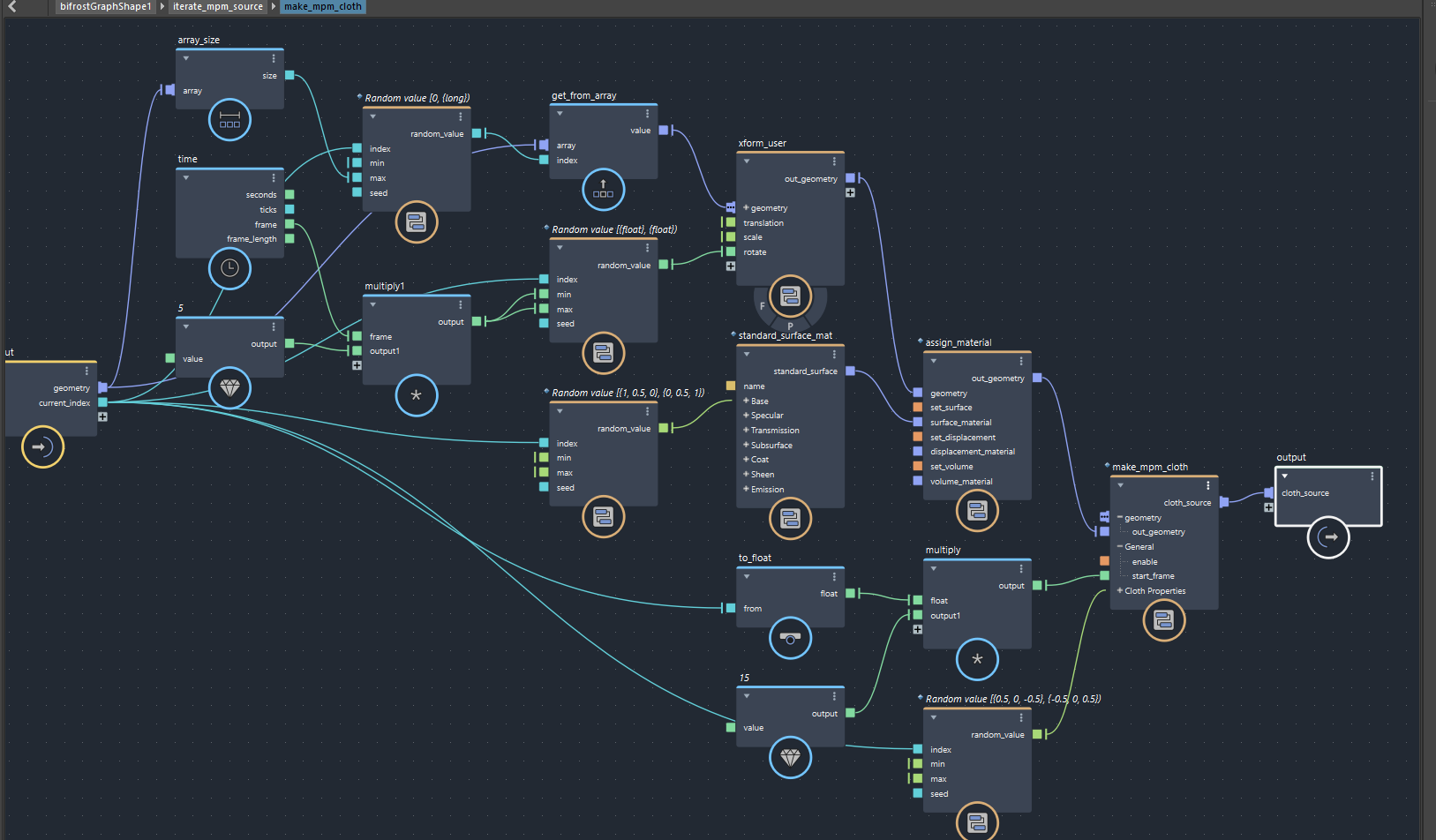Click the orange swatch beside standard_surface name port

coord(730,386)
